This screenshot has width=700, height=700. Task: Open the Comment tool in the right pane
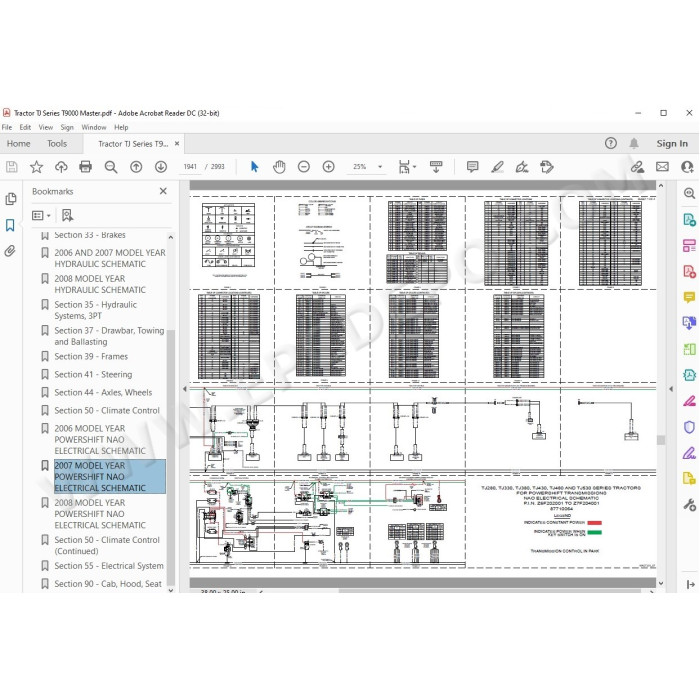point(689,297)
